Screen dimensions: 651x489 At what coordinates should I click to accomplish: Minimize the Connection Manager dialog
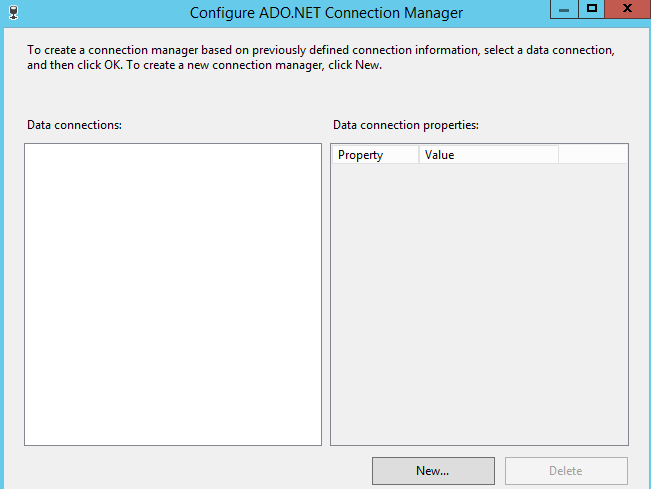click(x=565, y=9)
